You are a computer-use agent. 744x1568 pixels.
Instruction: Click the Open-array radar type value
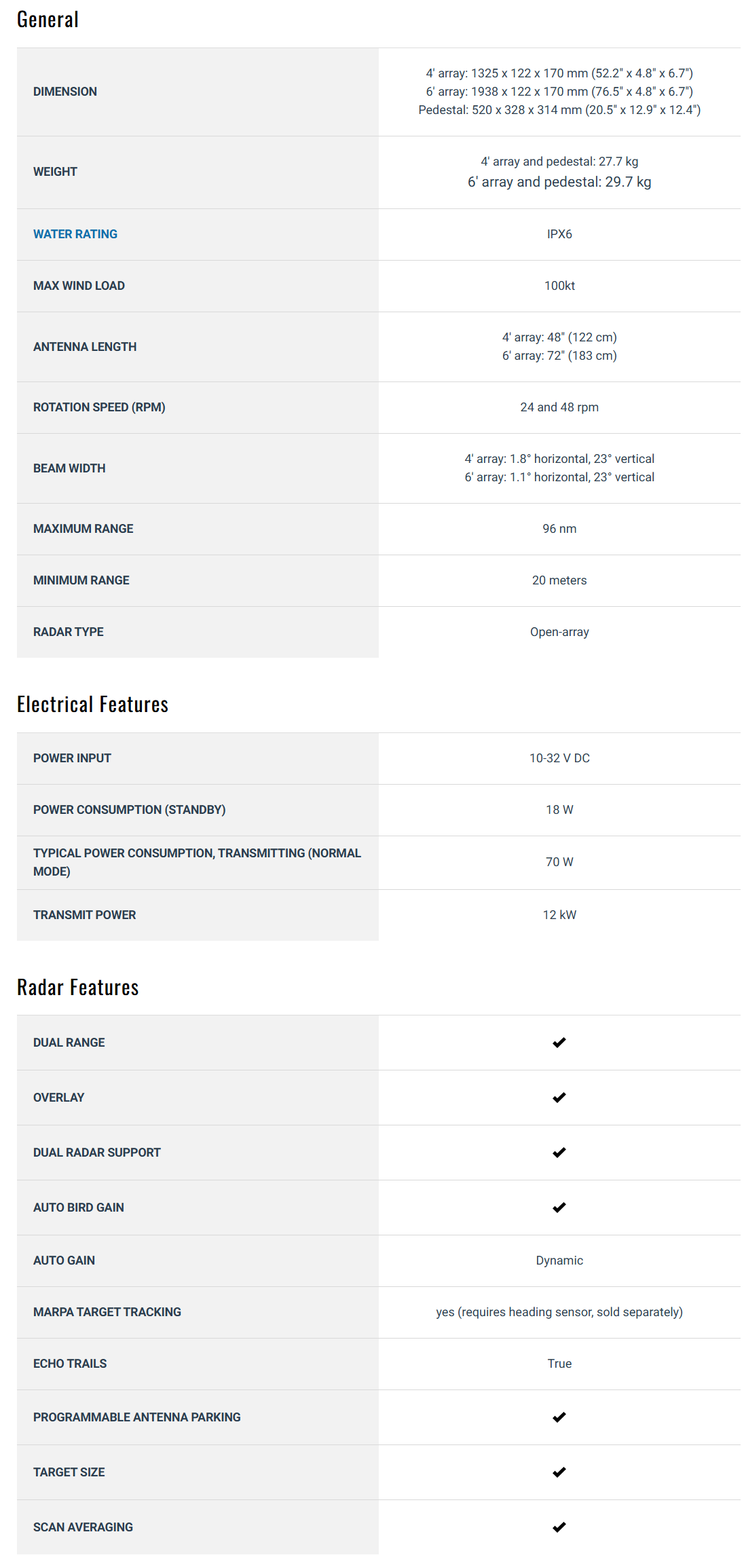(x=559, y=632)
